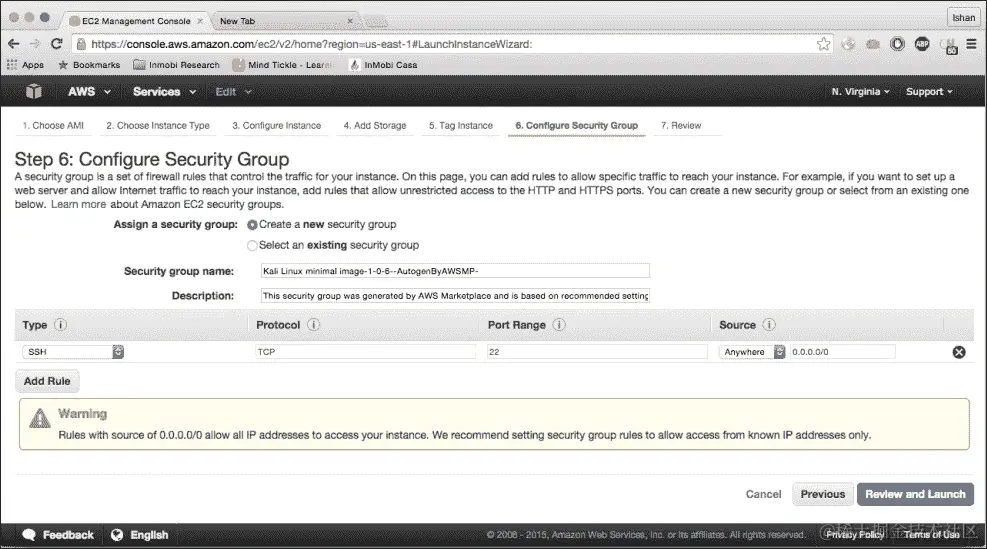This screenshot has height=549, width=987.
Task: Go to step 2 Choose Instance Type
Action: [158, 125]
